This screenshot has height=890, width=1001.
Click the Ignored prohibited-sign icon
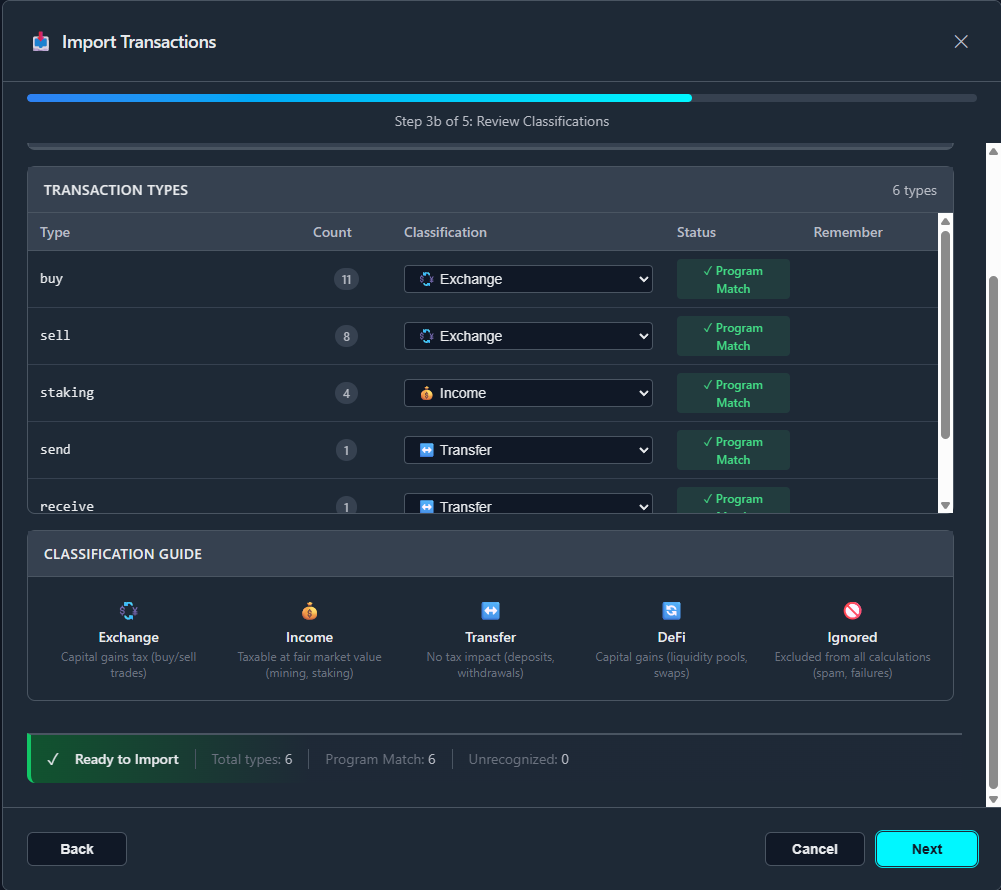[852, 611]
